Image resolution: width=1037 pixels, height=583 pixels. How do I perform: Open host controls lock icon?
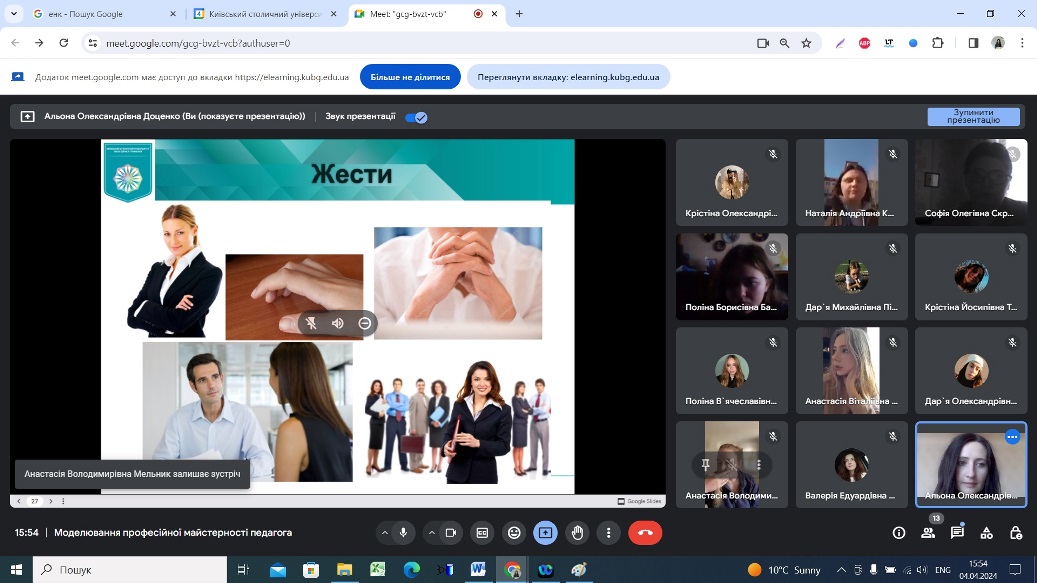coord(1016,533)
